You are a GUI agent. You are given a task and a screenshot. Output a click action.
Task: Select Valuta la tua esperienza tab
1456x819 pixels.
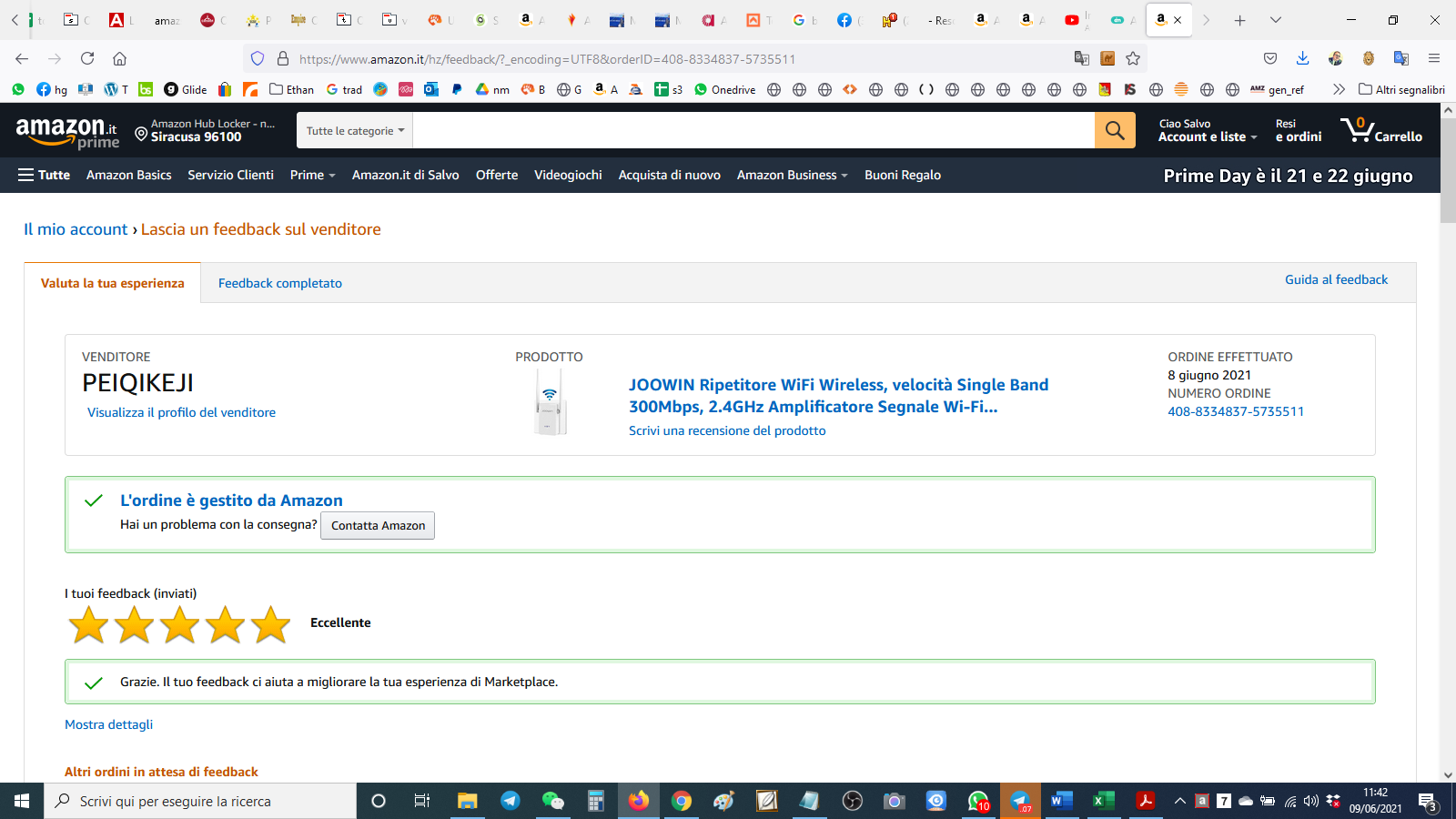[x=112, y=283]
